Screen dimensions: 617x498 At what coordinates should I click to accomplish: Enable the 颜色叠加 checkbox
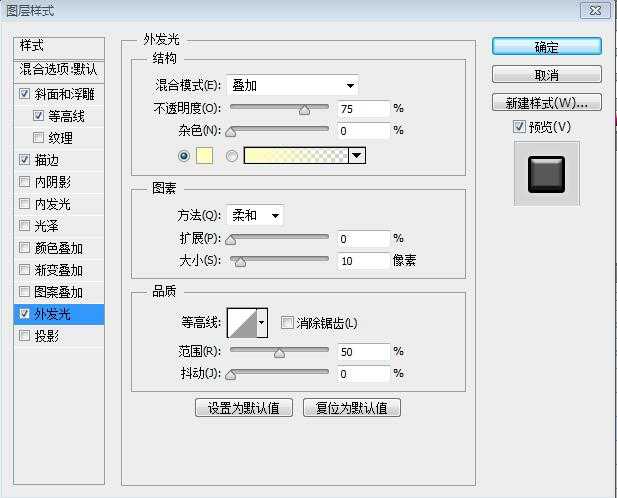(x=24, y=248)
